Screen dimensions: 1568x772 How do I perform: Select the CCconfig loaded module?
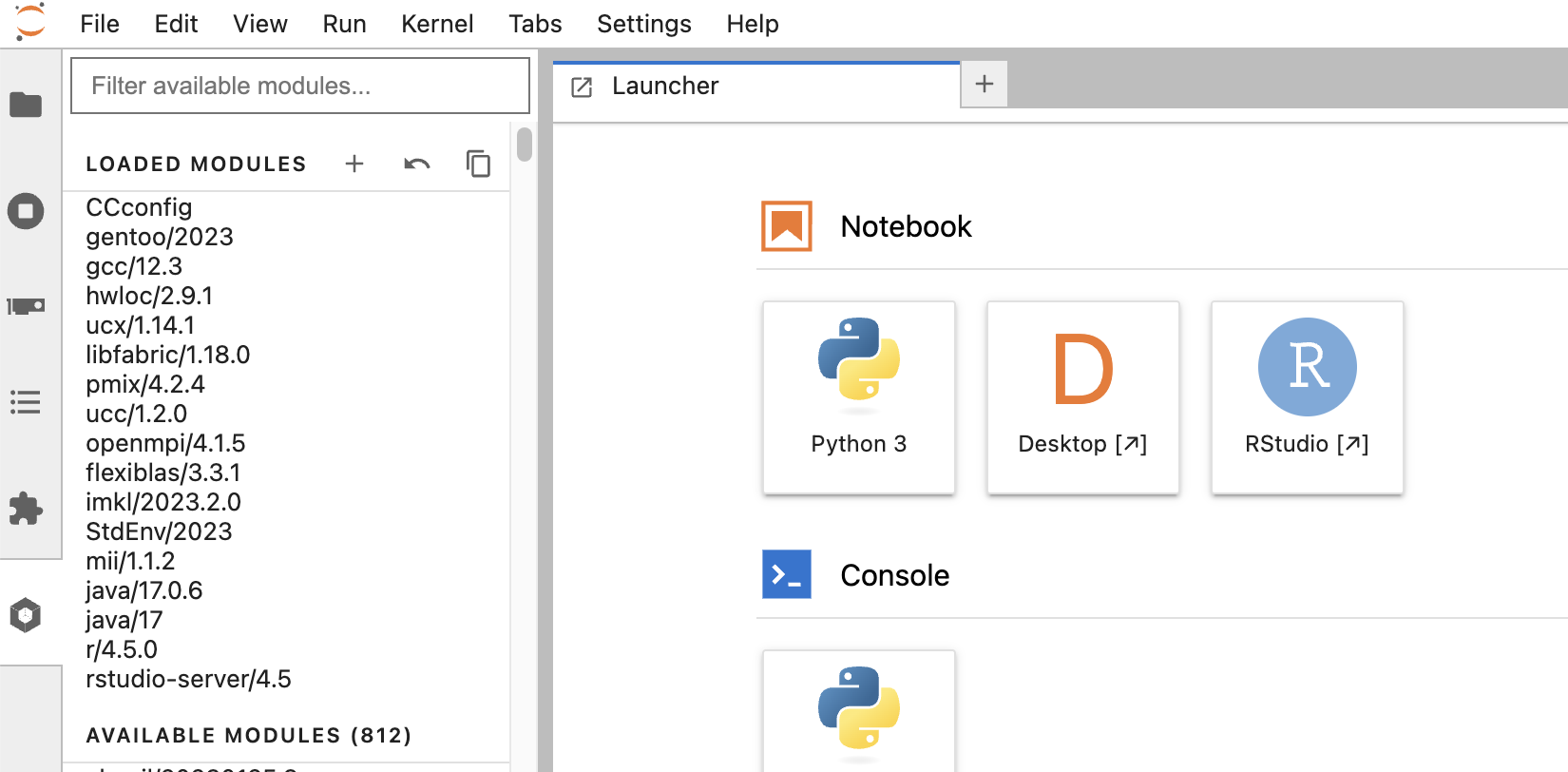(x=139, y=207)
